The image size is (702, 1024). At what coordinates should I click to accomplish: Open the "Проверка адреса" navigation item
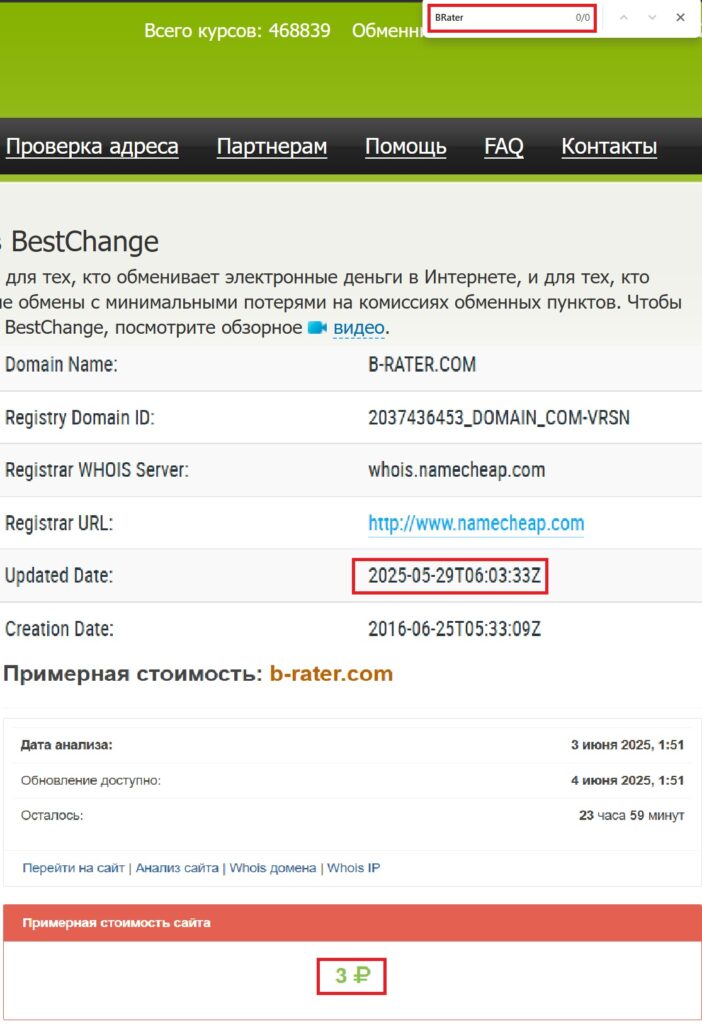point(92,146)
